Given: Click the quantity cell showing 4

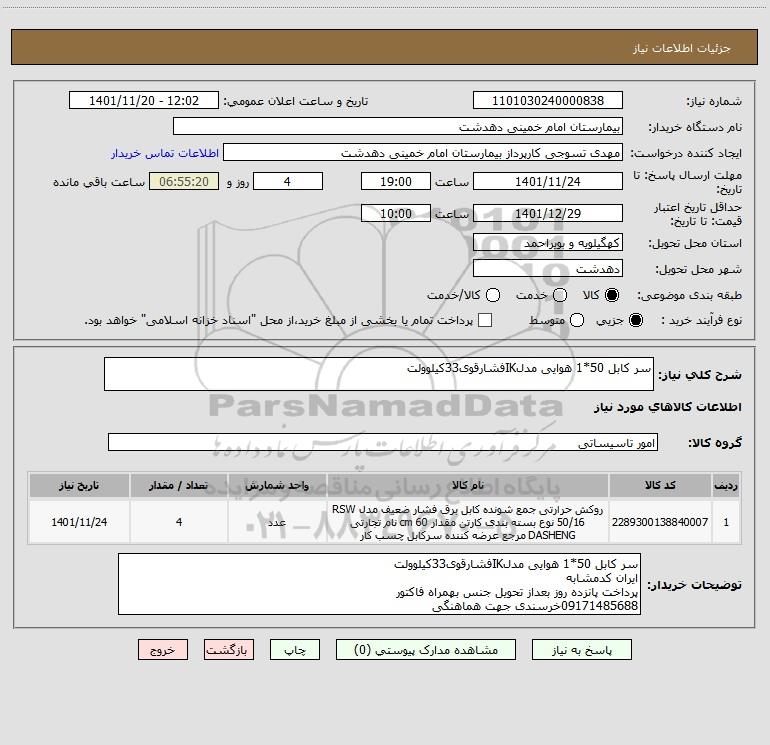Looking at the screenshot, I should [179, 522].
